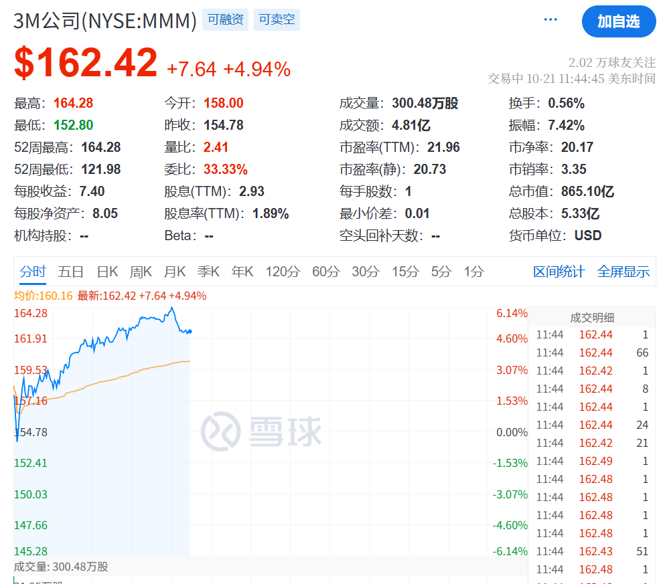Switch to the 5分 interval
The width and height of the screenshot is (667, 584).
[441, 271]
